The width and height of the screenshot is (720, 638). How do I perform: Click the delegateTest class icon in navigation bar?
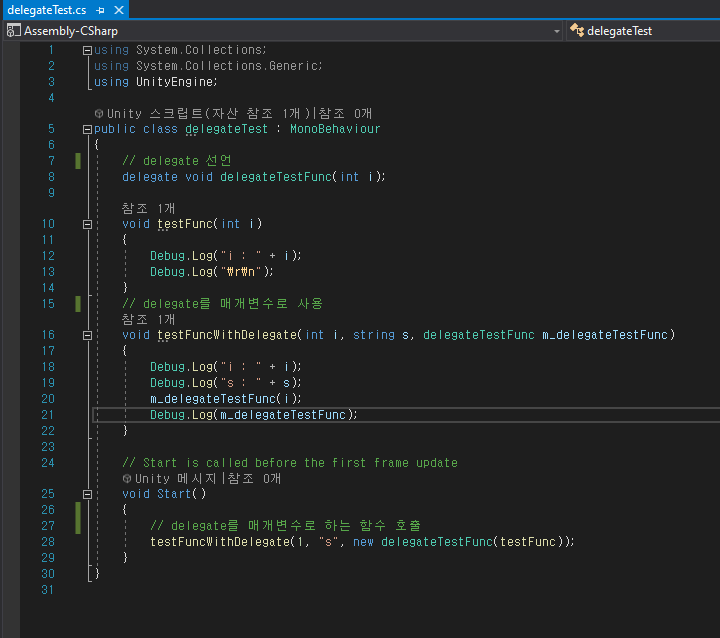(577, 30)
